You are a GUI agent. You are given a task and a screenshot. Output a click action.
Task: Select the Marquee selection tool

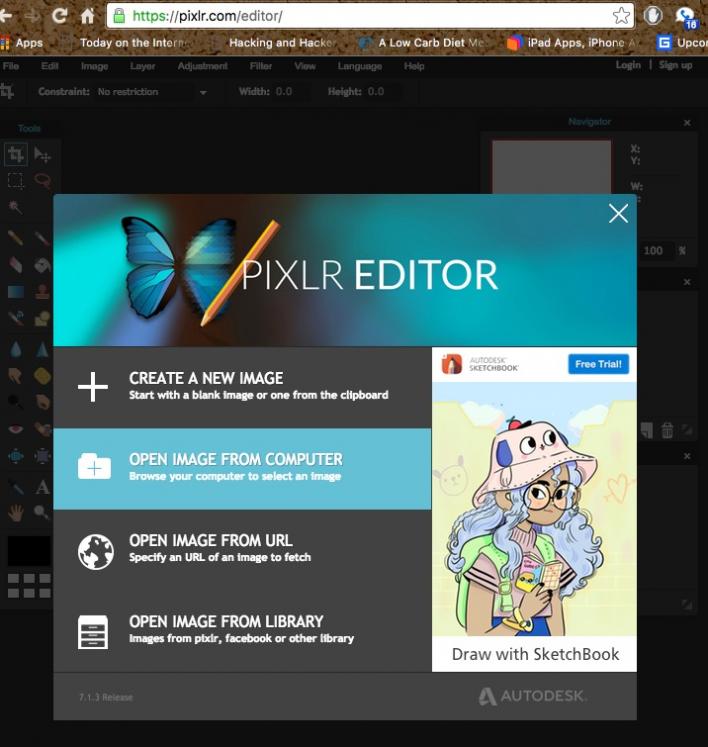point(15,181)
